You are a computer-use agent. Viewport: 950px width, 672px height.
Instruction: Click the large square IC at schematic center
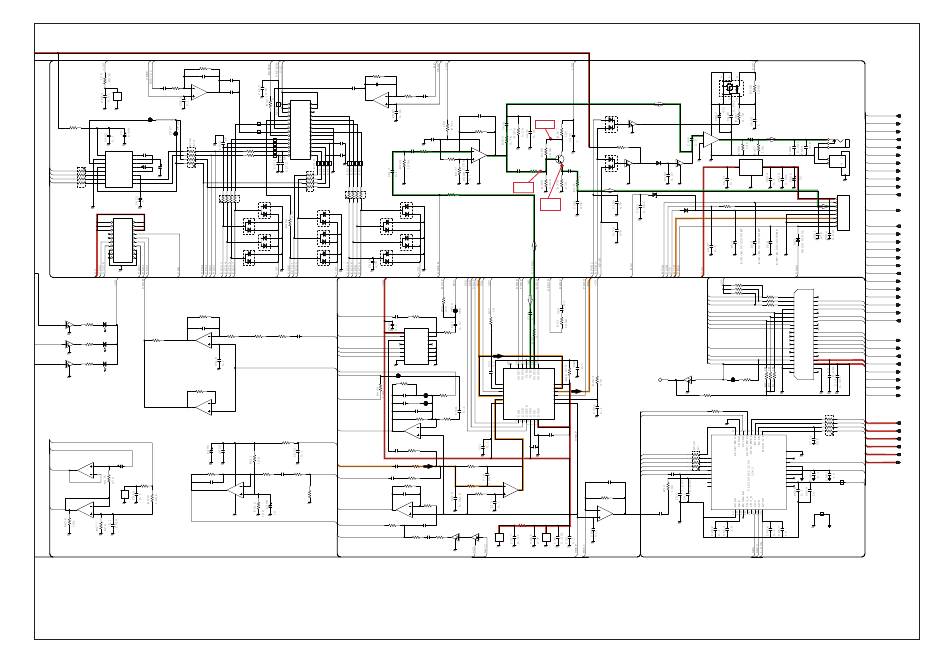[528, 393]
